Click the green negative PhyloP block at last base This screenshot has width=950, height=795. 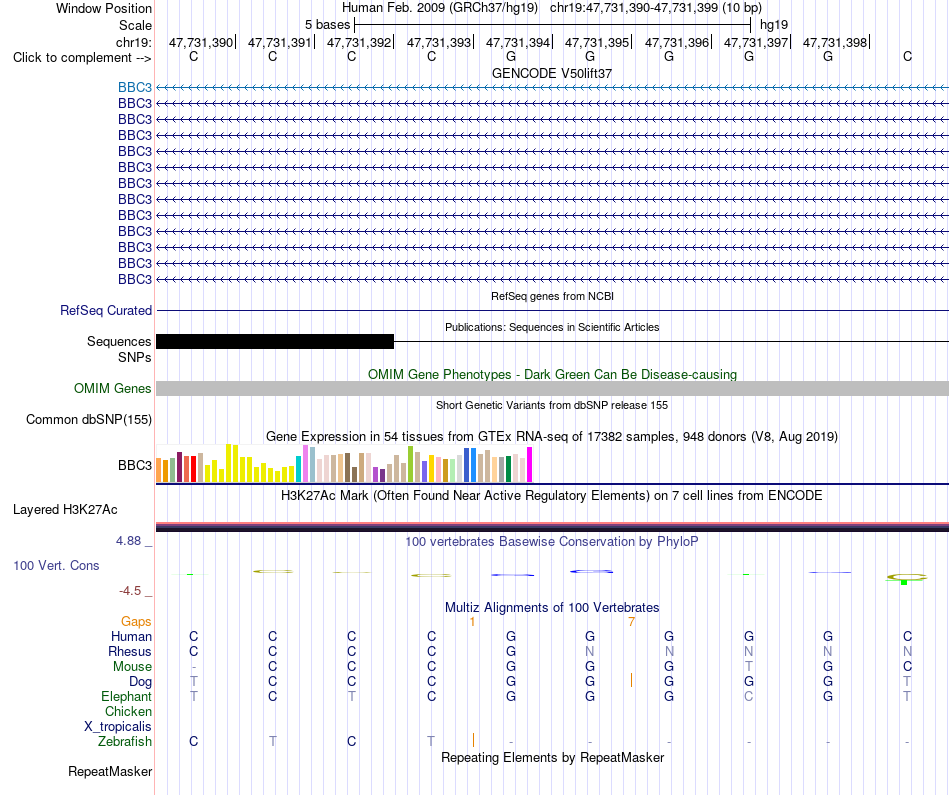[x=904, y=582]
